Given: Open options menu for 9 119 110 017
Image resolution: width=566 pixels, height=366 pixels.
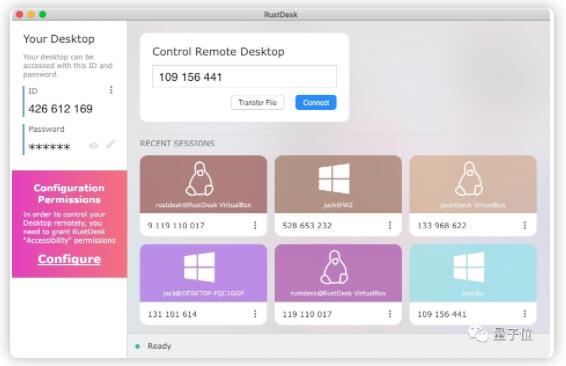Looking at the screenshot, I should tap(255, 225).
